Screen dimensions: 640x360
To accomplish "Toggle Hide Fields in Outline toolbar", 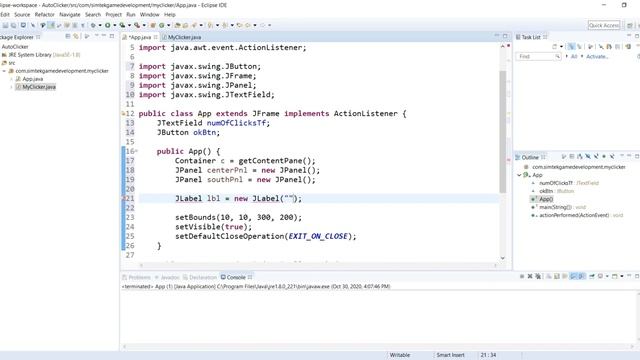I will coord(588,157).
